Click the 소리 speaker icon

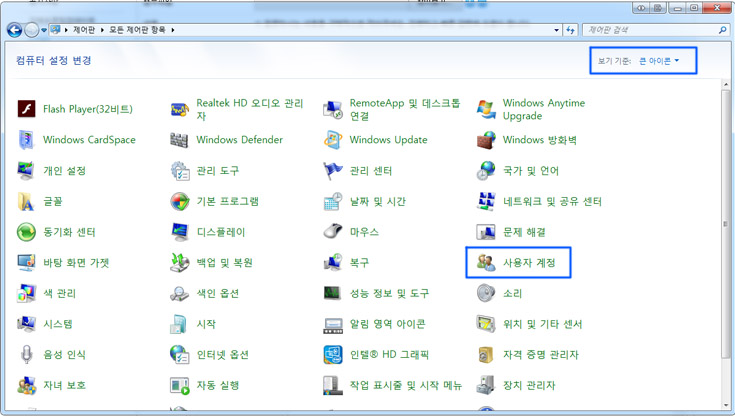coord(487,294)
